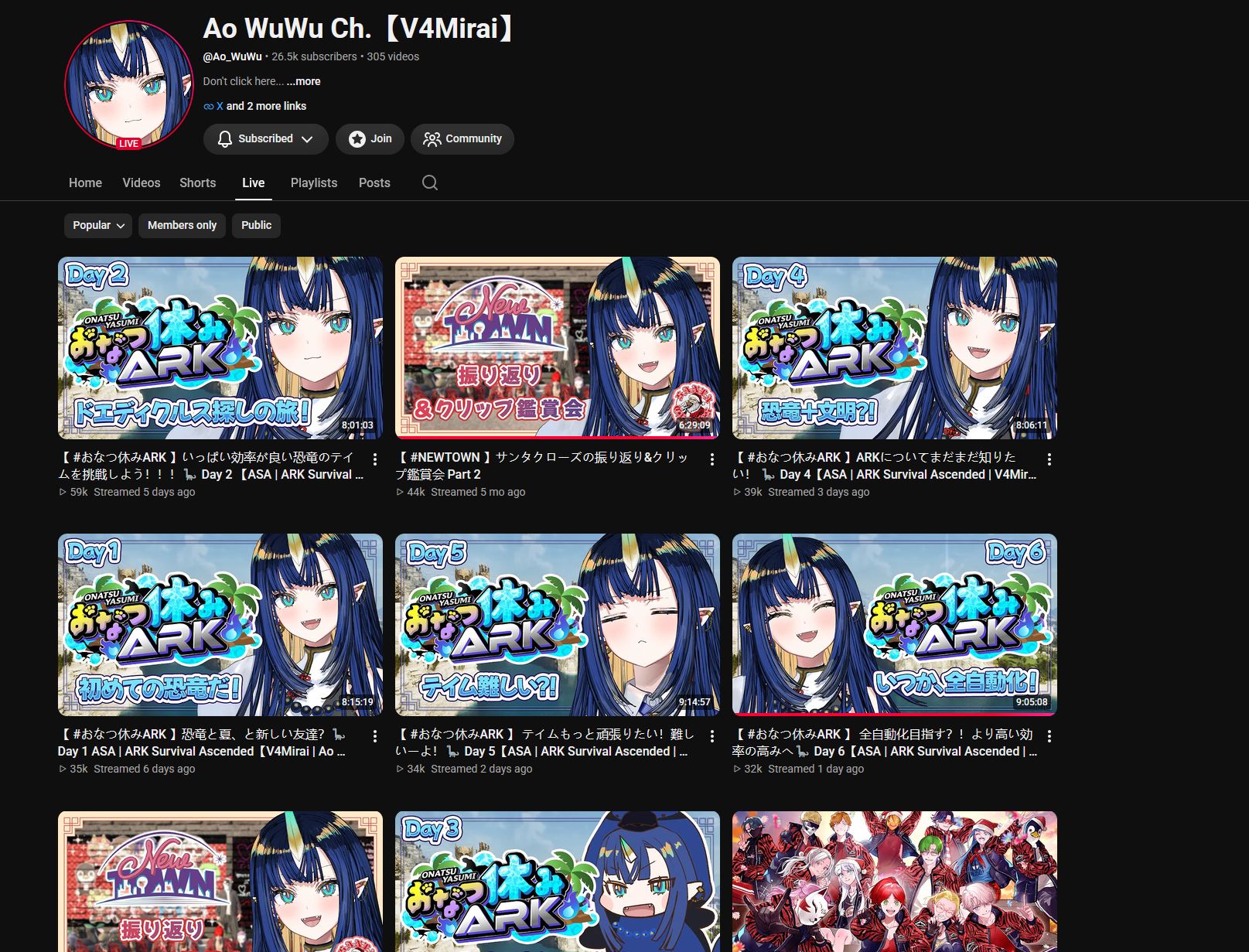Click "32k Streamed 1 day ago" text
Viewport: 1249px width, 952px height.
(799, 769)
